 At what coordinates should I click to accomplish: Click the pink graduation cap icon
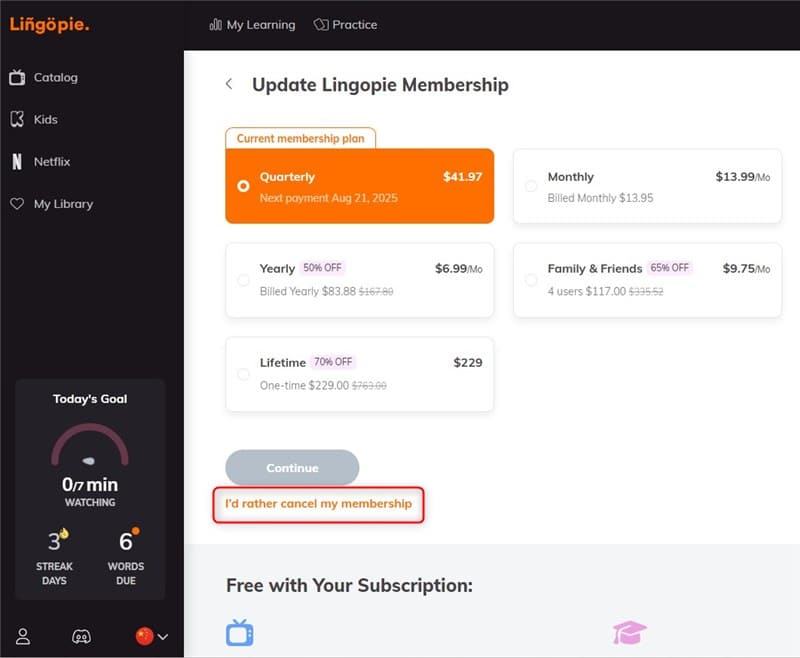point(630,632)
